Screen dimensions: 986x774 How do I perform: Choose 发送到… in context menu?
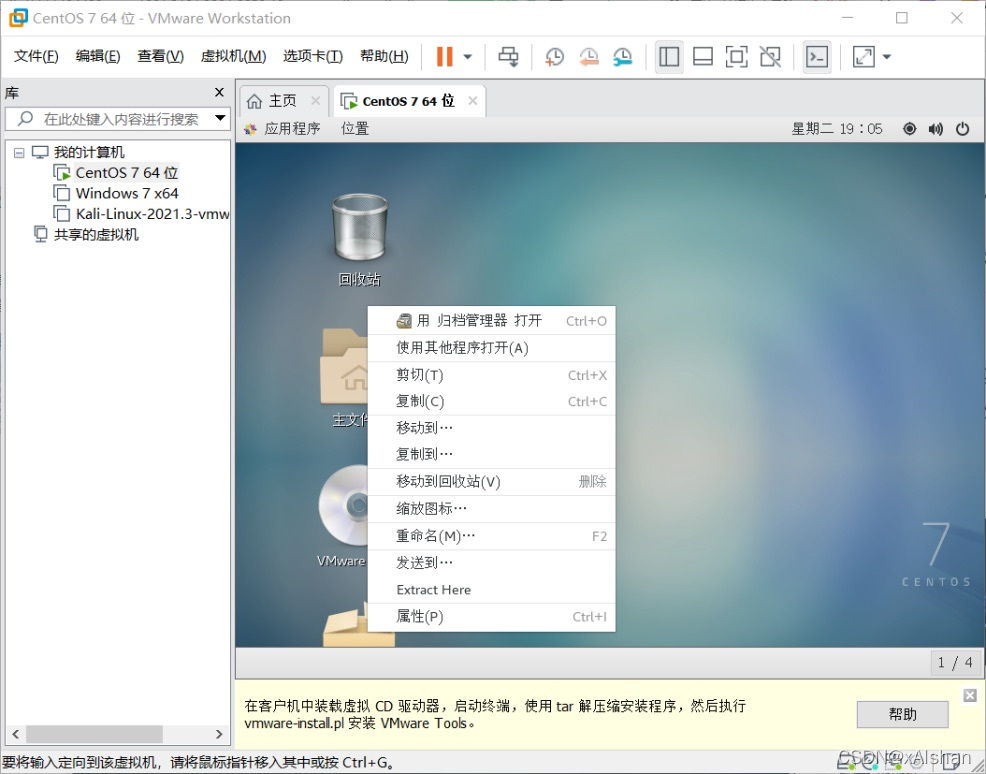click(x=491, y=563)
